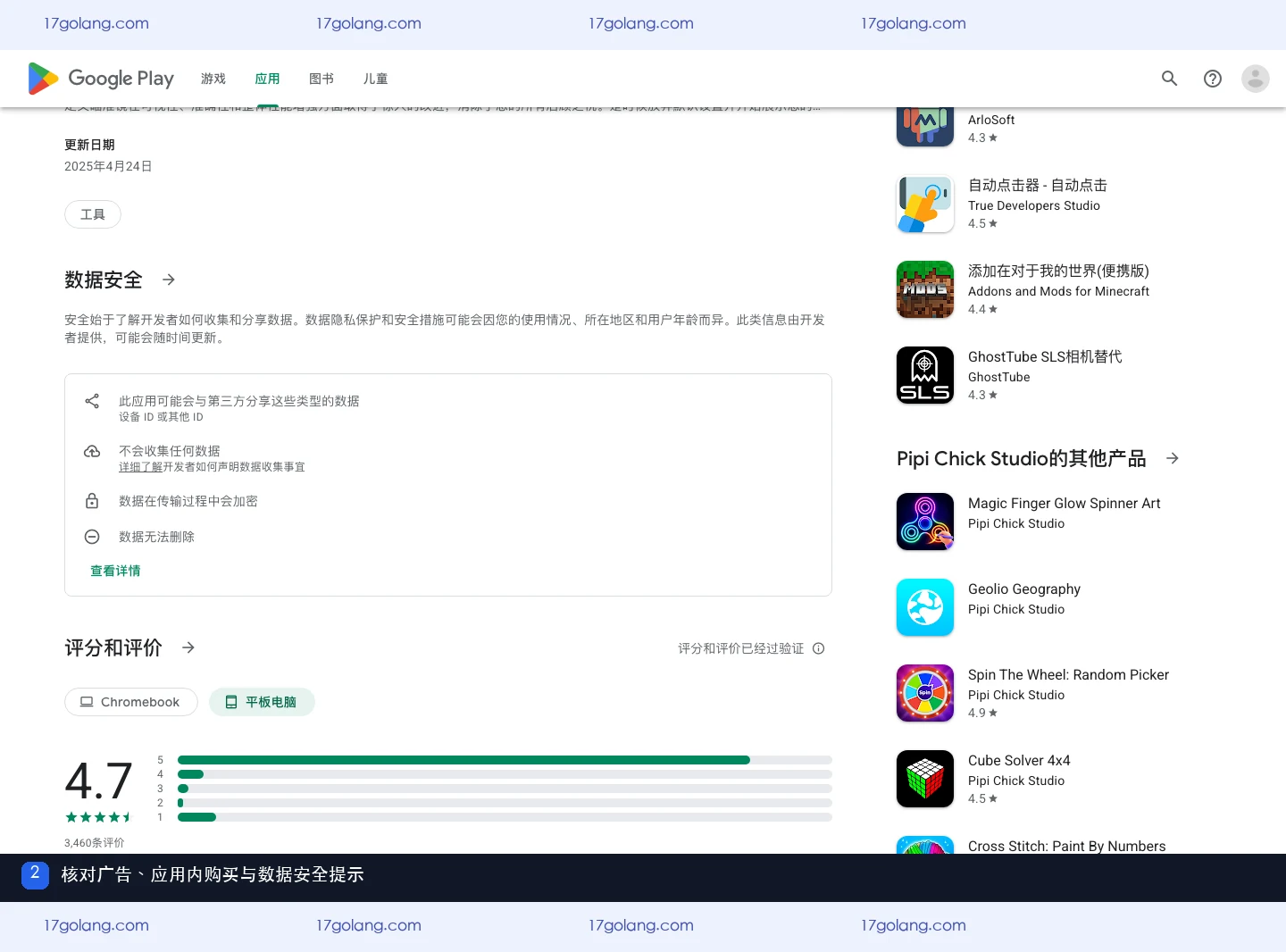Open 评分和评价 section arrow
This screenshot has height=952, width=1286.
pyautogui.click(x=188, y=647)
